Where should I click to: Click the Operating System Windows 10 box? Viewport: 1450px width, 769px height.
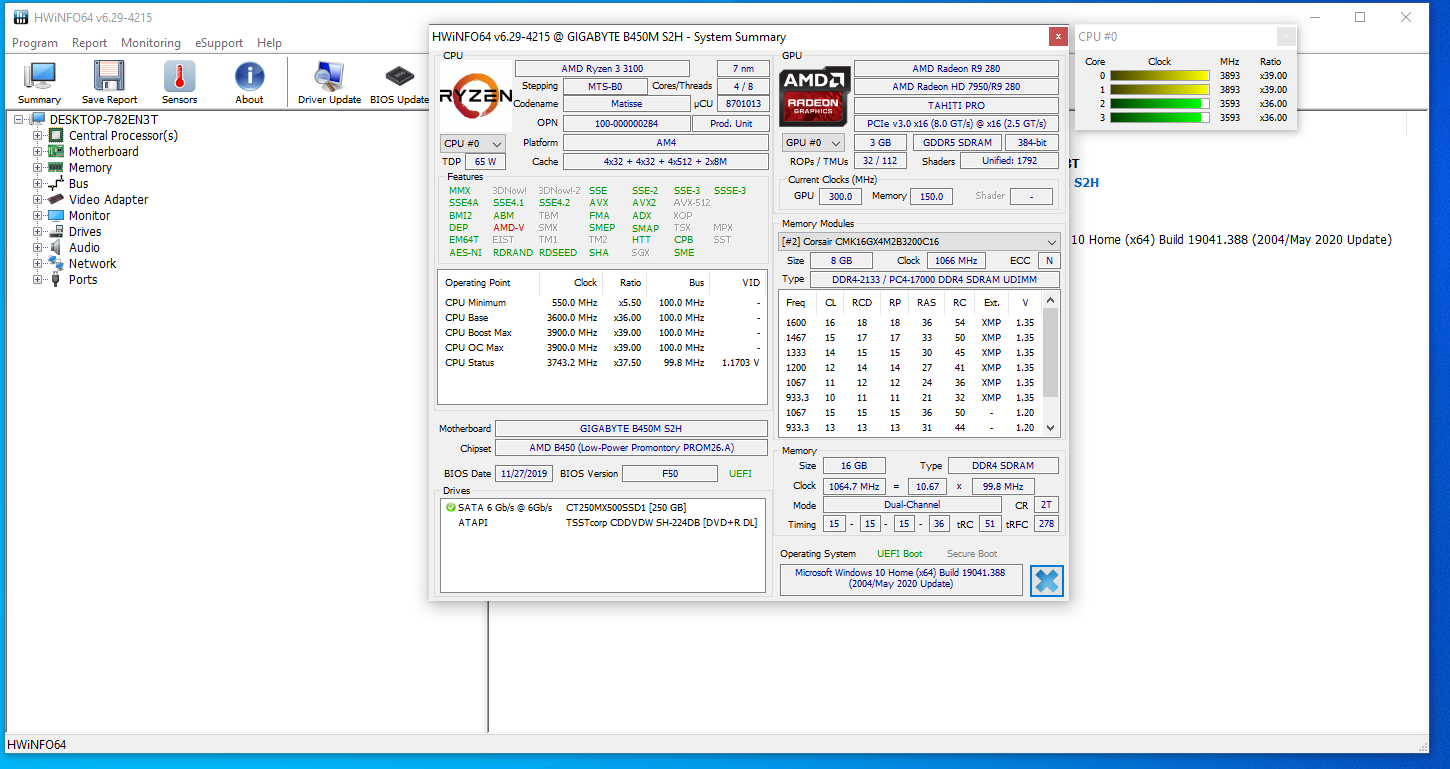point(901,579)
